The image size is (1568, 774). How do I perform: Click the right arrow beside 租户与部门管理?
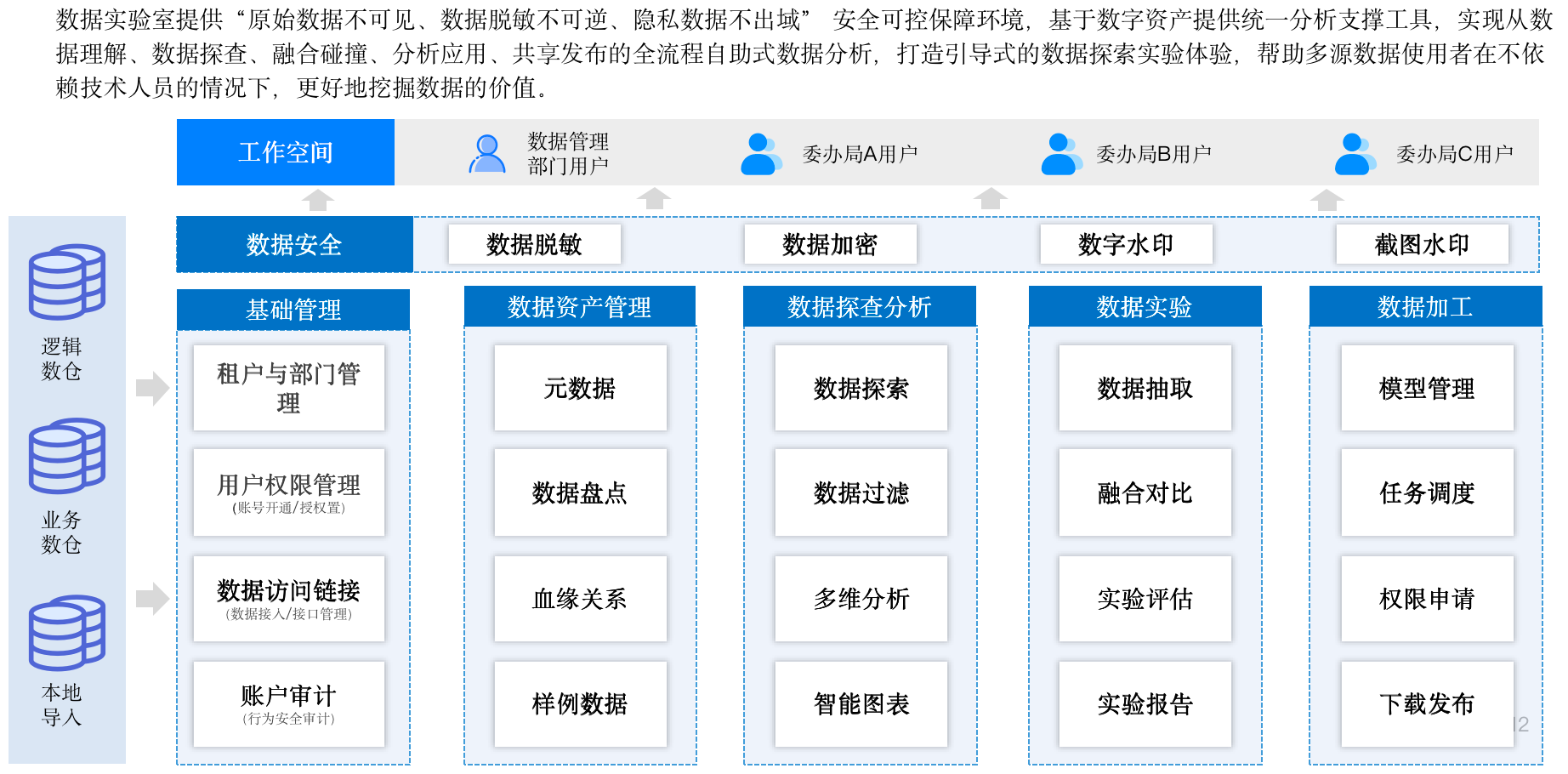(152, 389)
